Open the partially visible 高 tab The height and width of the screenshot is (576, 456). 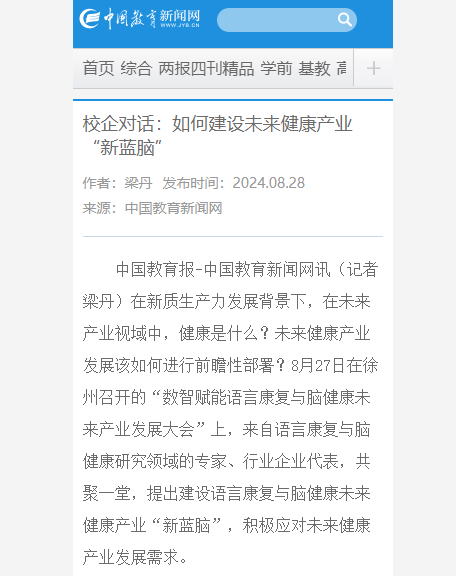tap(342, 69)
